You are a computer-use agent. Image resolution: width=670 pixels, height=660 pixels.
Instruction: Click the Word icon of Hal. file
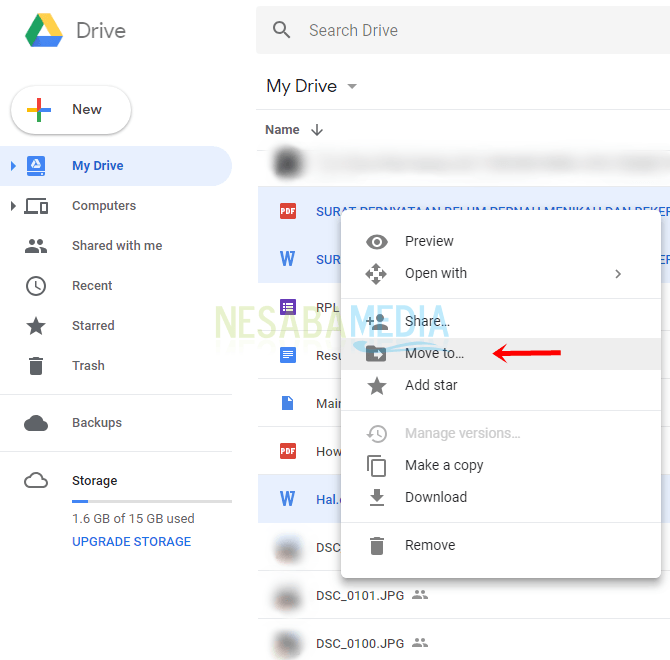pos(288,499)
